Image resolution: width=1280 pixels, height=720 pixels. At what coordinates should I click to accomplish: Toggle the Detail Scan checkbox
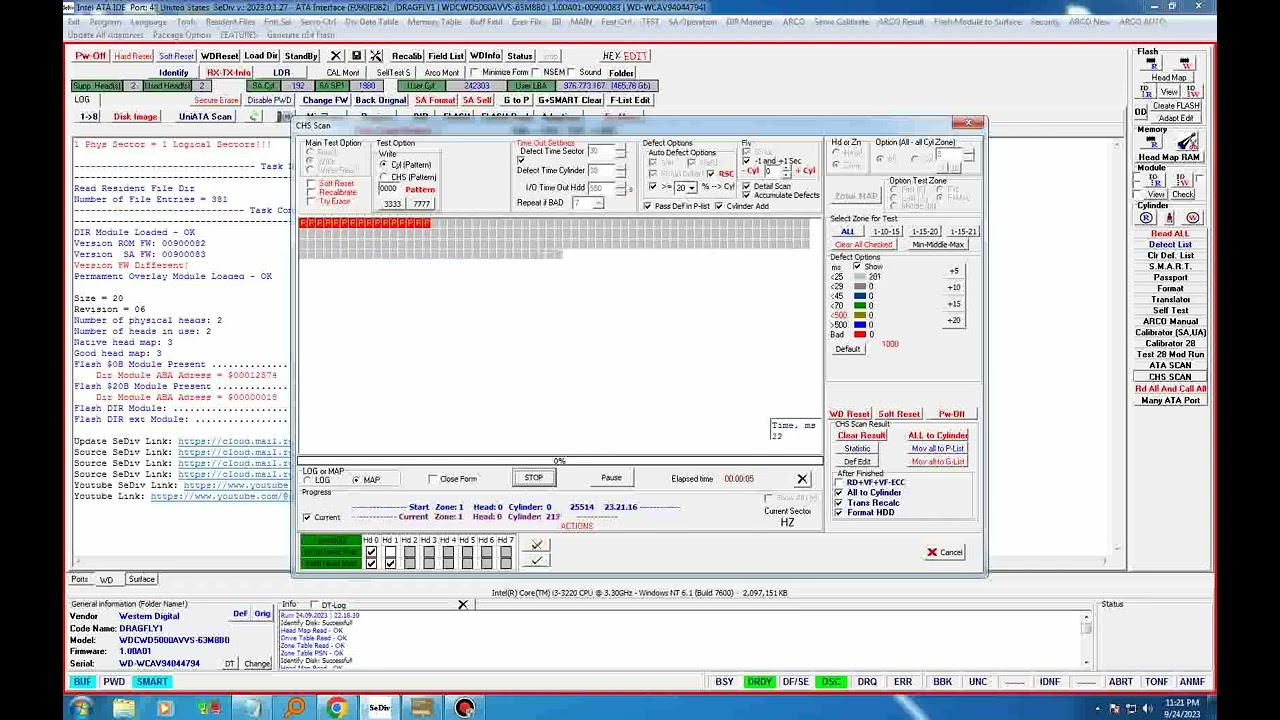click(746, 186)
